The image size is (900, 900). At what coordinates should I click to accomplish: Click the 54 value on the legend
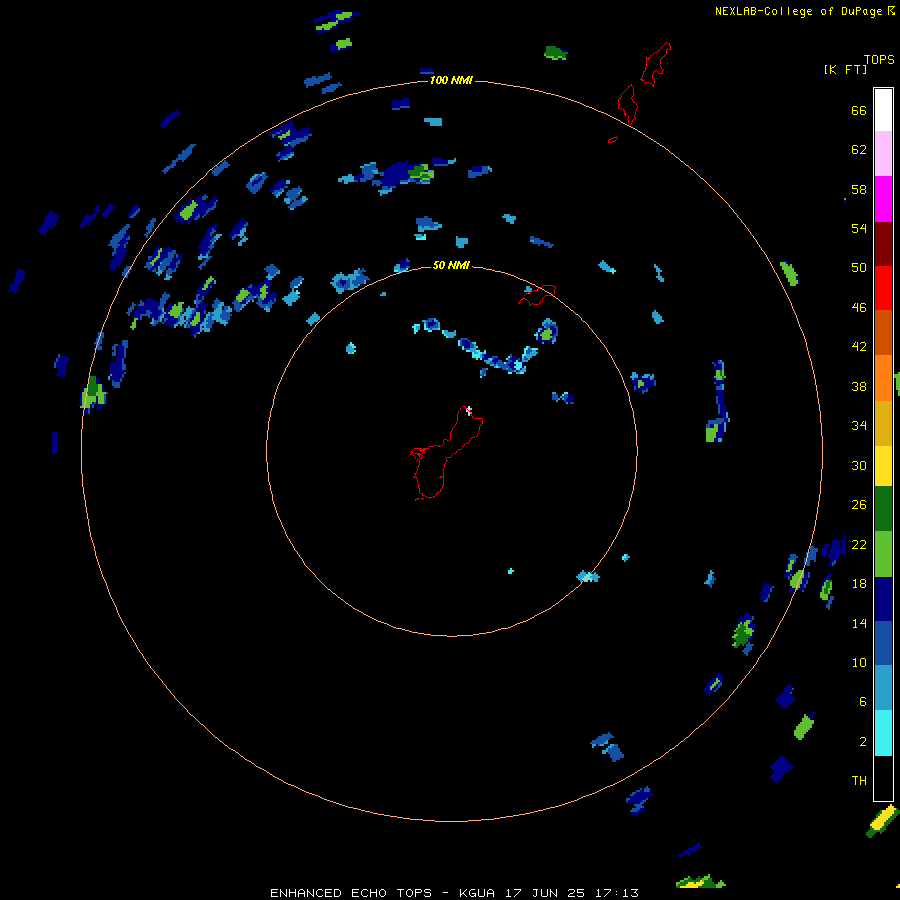859,228
